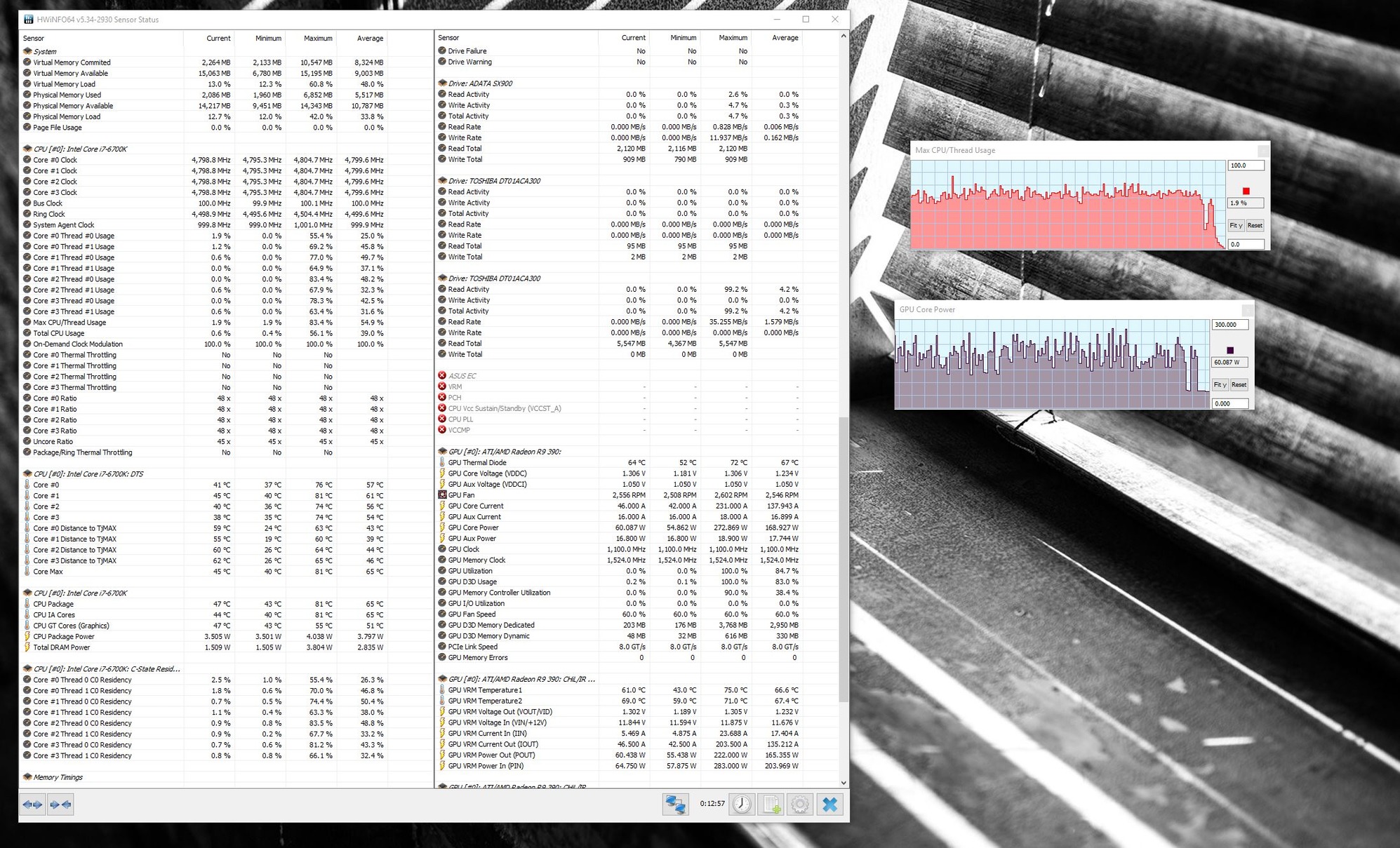Close the Max CPU/Thread Usage graph window
Image resolution: width=1400 pixels, height=848 pixels.
pos(1263,150)
